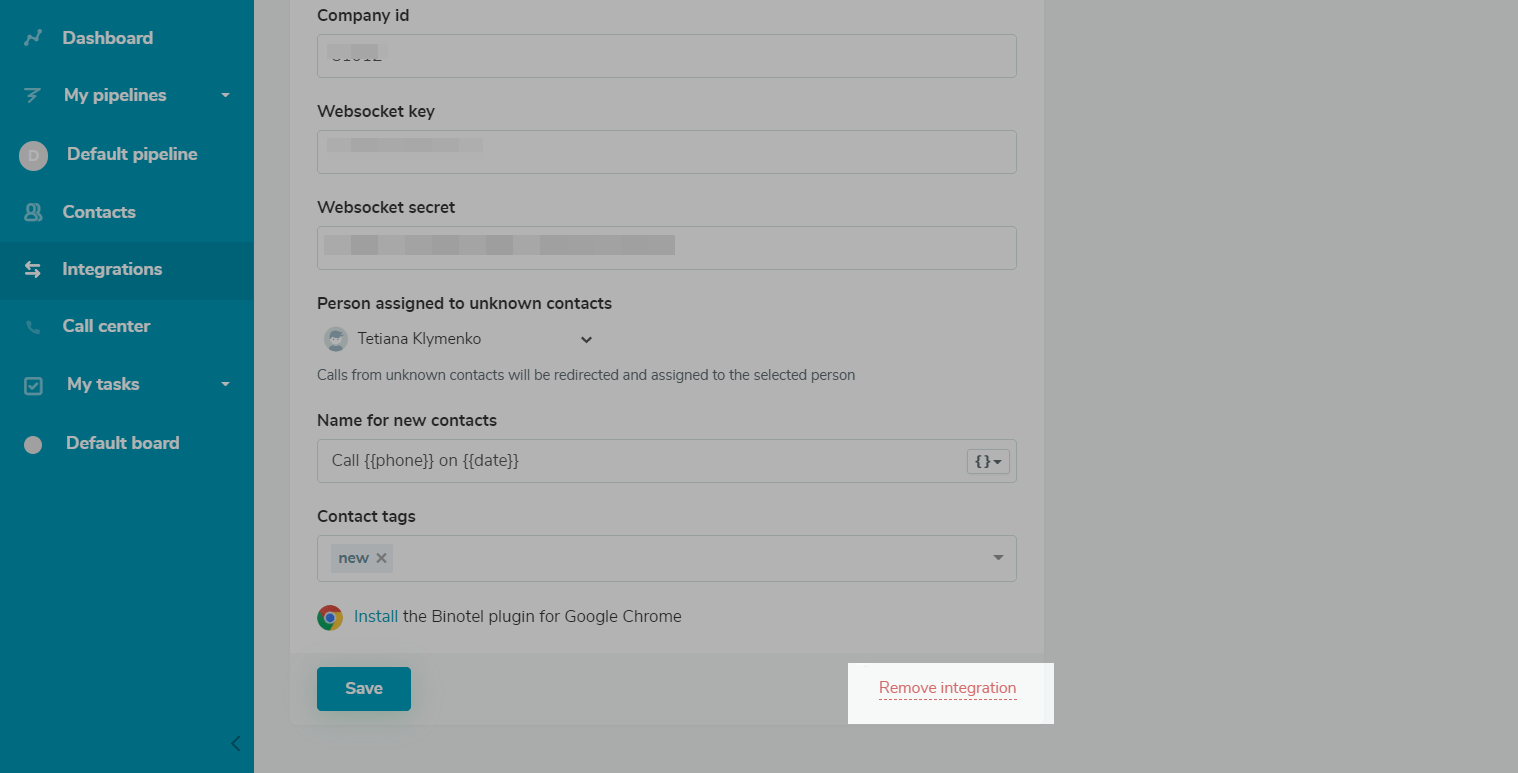The image size is (1518, 773).
Task: Click the Remove integration link
Action: point(947,688)
